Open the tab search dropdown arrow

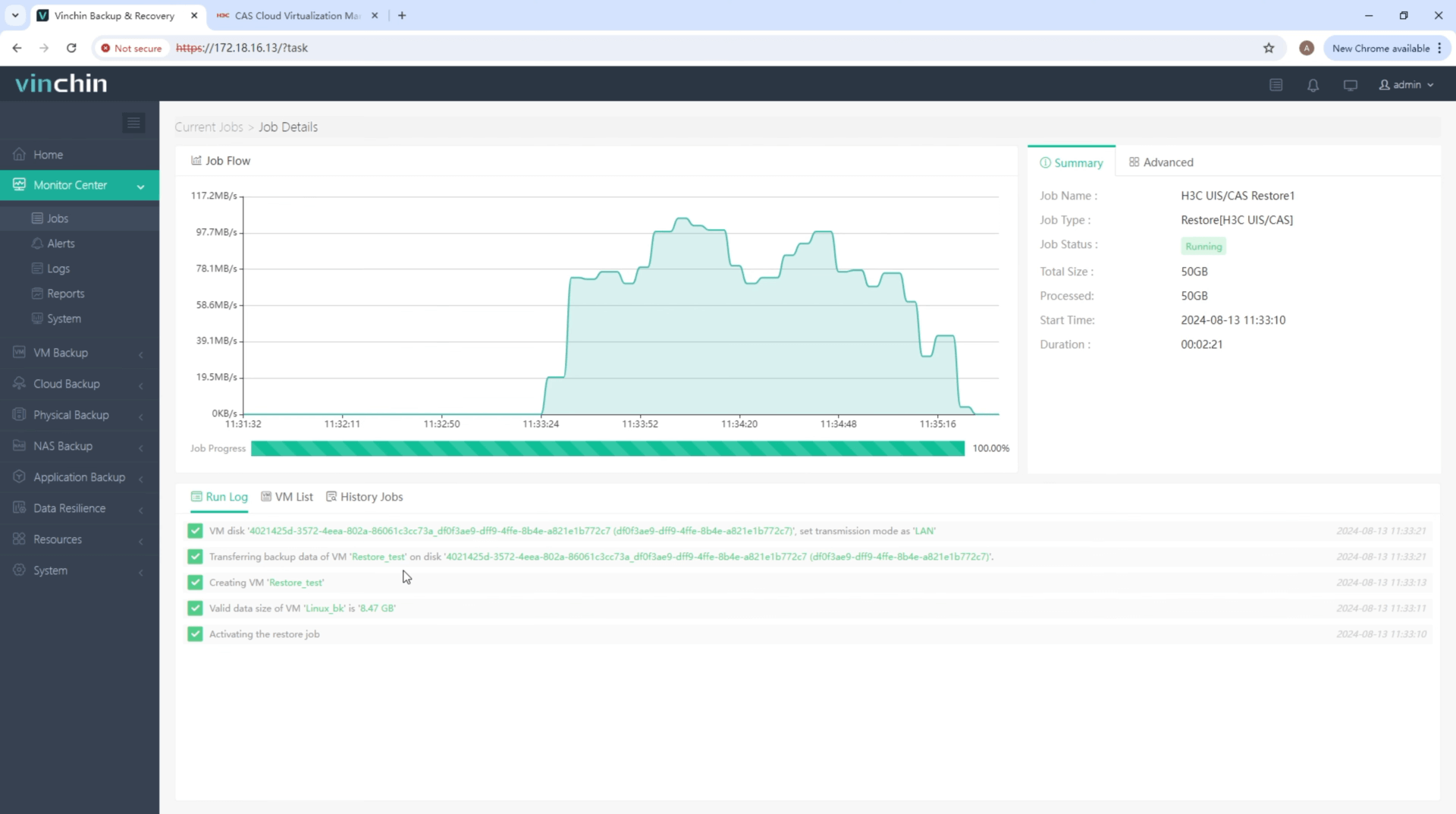(14, 15)
